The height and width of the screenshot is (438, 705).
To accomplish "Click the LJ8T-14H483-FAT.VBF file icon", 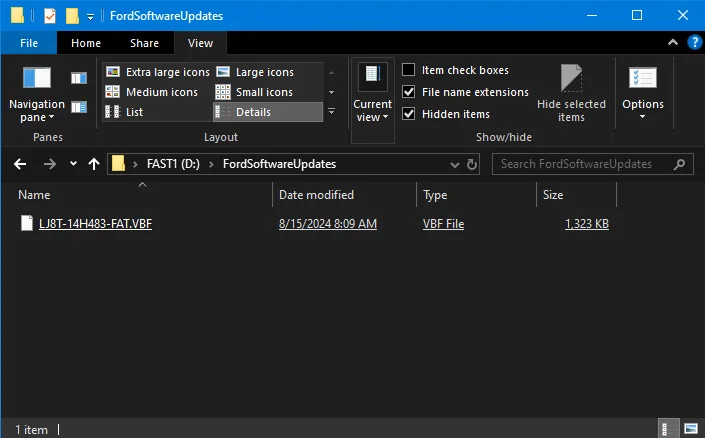I will [x=27, y=223].
